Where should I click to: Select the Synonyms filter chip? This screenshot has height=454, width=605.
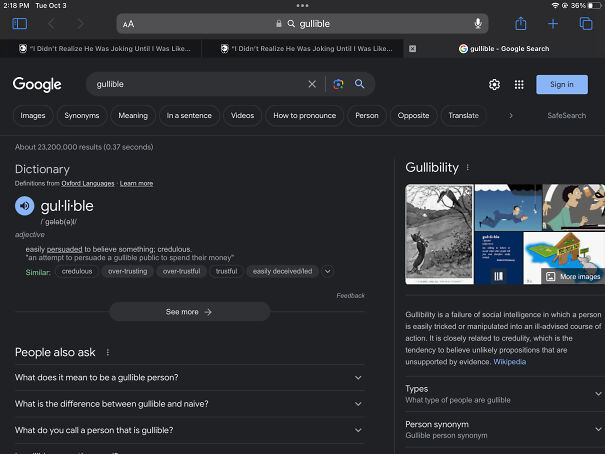click(x=82, y=115)
